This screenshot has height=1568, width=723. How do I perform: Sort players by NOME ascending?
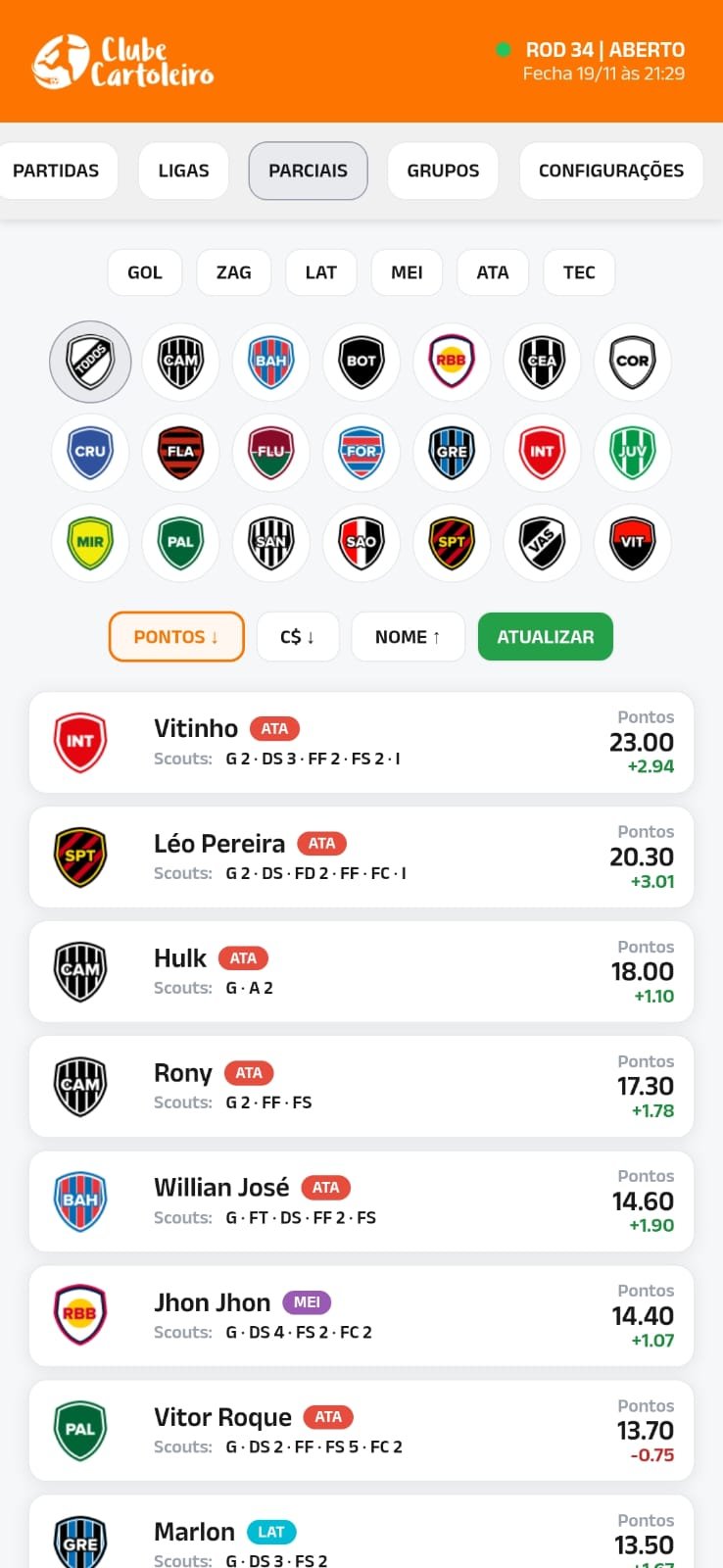click(x=408, y=637)
